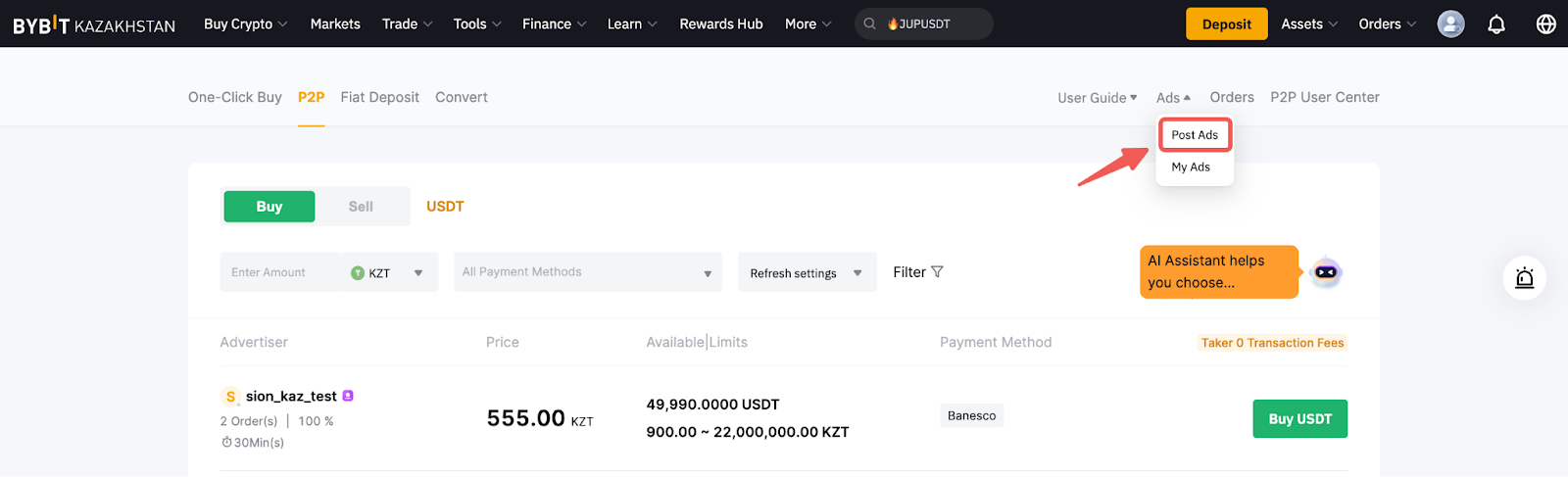Click the Bybit Kazakhstan logo

(94, 25)
